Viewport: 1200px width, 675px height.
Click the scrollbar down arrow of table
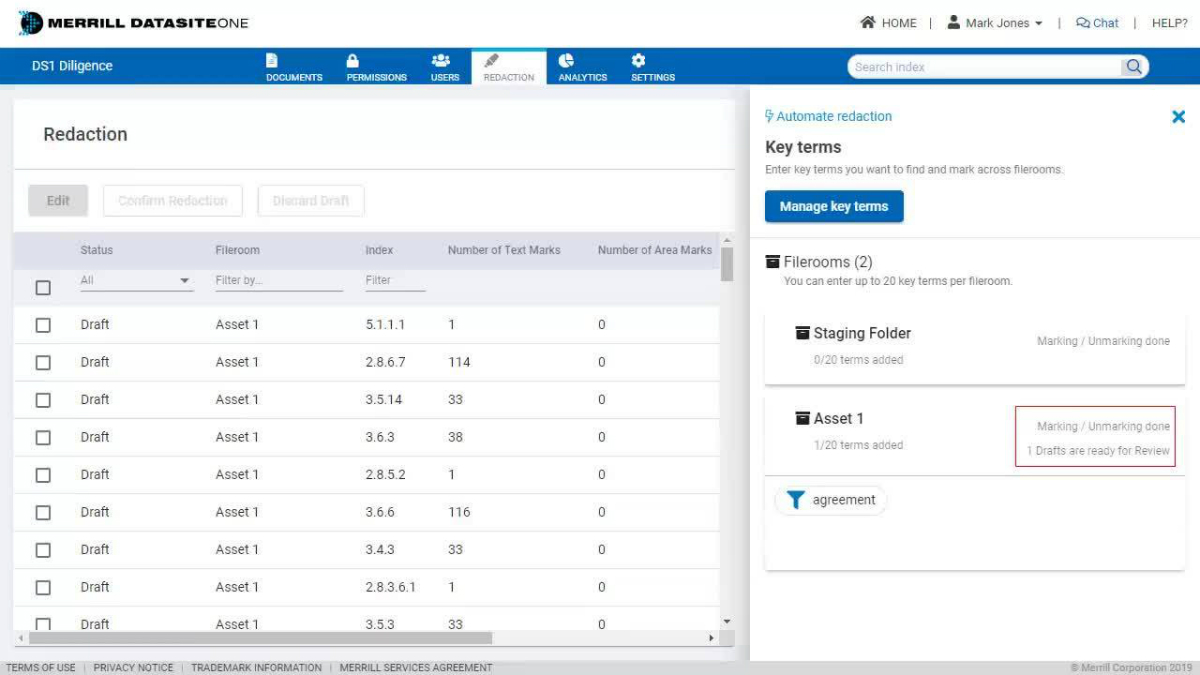coord(727,622)
